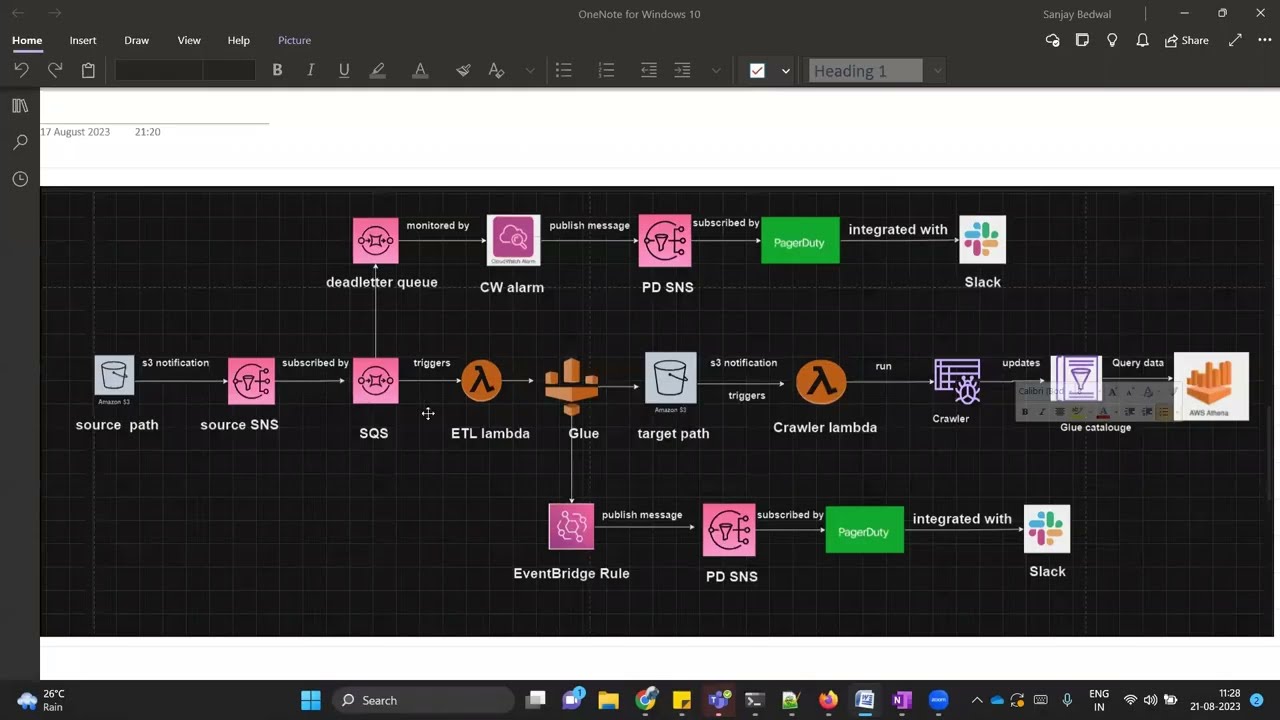Open the Heading 1 styles dropdown
This screenshot has width=1280, height=720.
point(937,71)
